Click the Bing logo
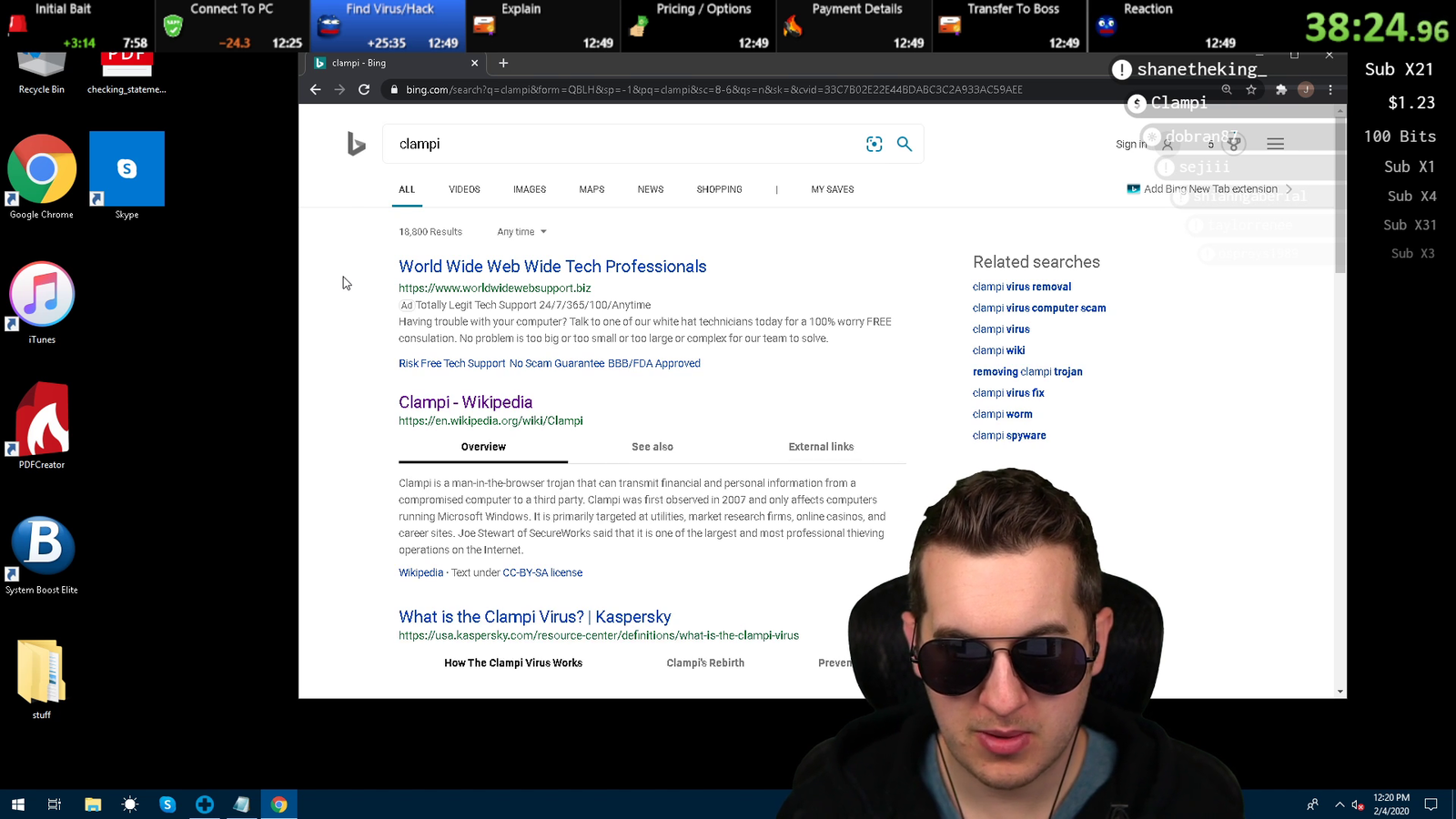This screenshot has height=819, width=1456. pyautogui.click(x=356, y=144)
